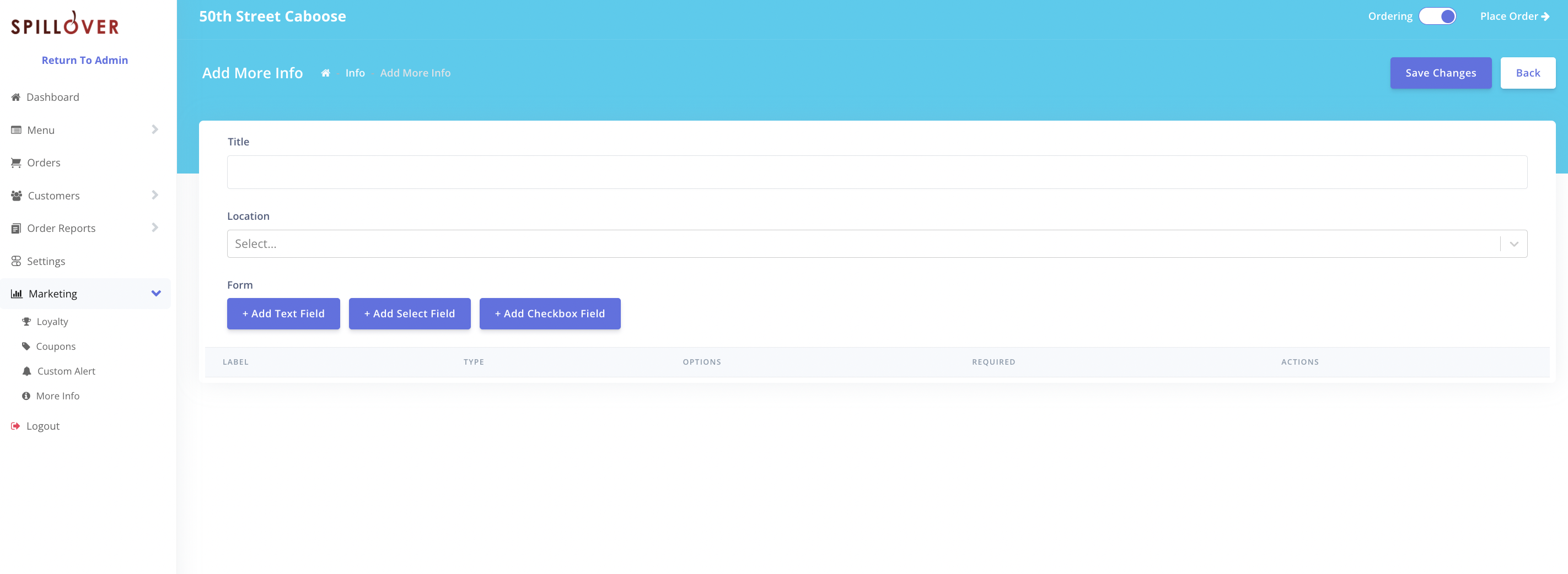Click the Order Reports document icon
The width and height of the screenshot is (1568, 574).
coord(17,229)
